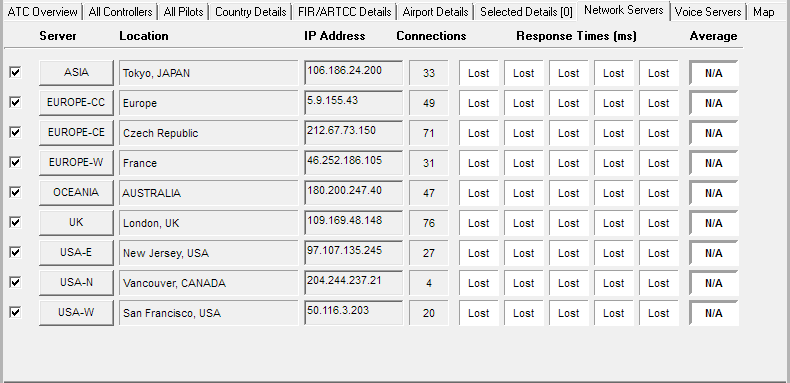The image size is (790, 383).
Task: Open the Voice Servers tab
Action: tap(708, 12)
